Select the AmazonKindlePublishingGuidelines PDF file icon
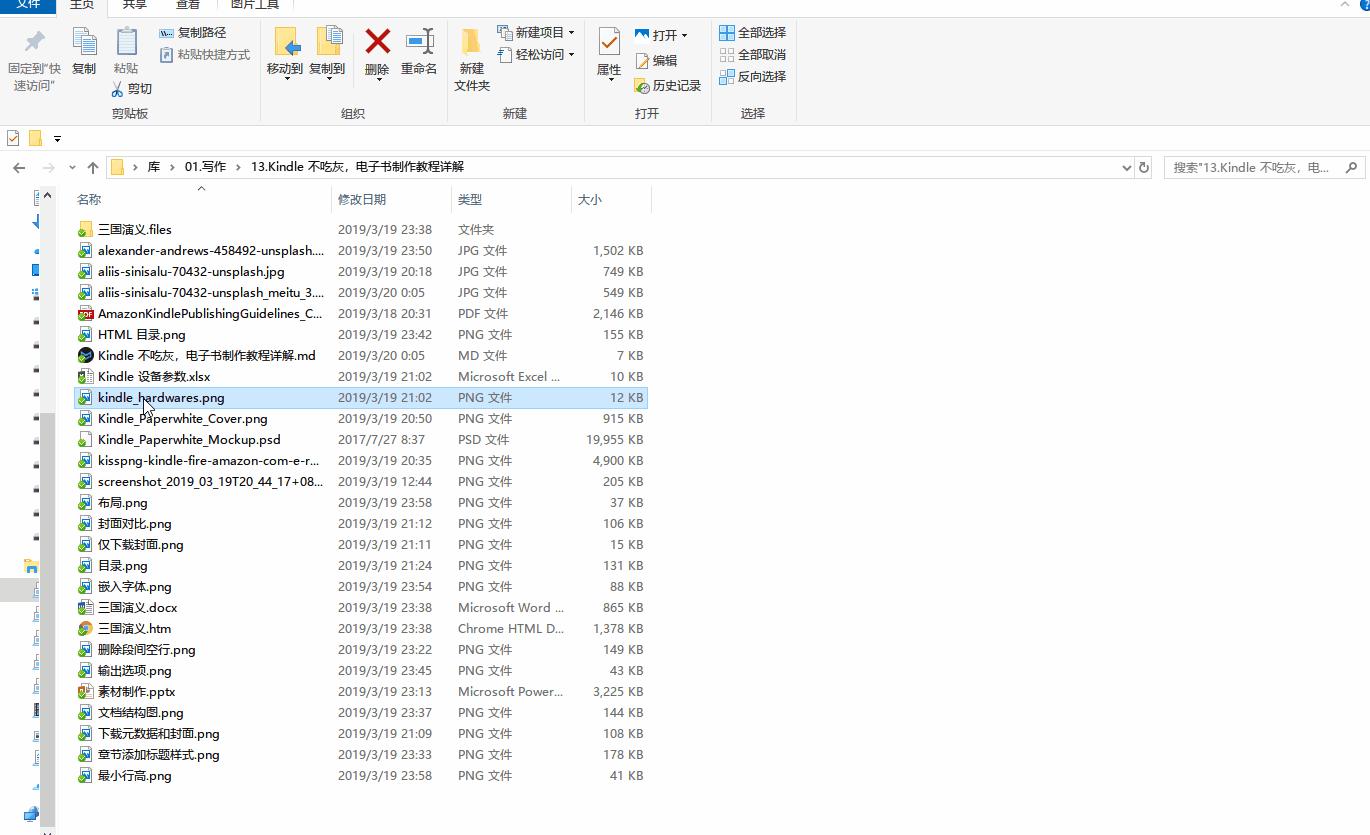This screenshot has height=835, width=1370. click(x=86, y=314)
